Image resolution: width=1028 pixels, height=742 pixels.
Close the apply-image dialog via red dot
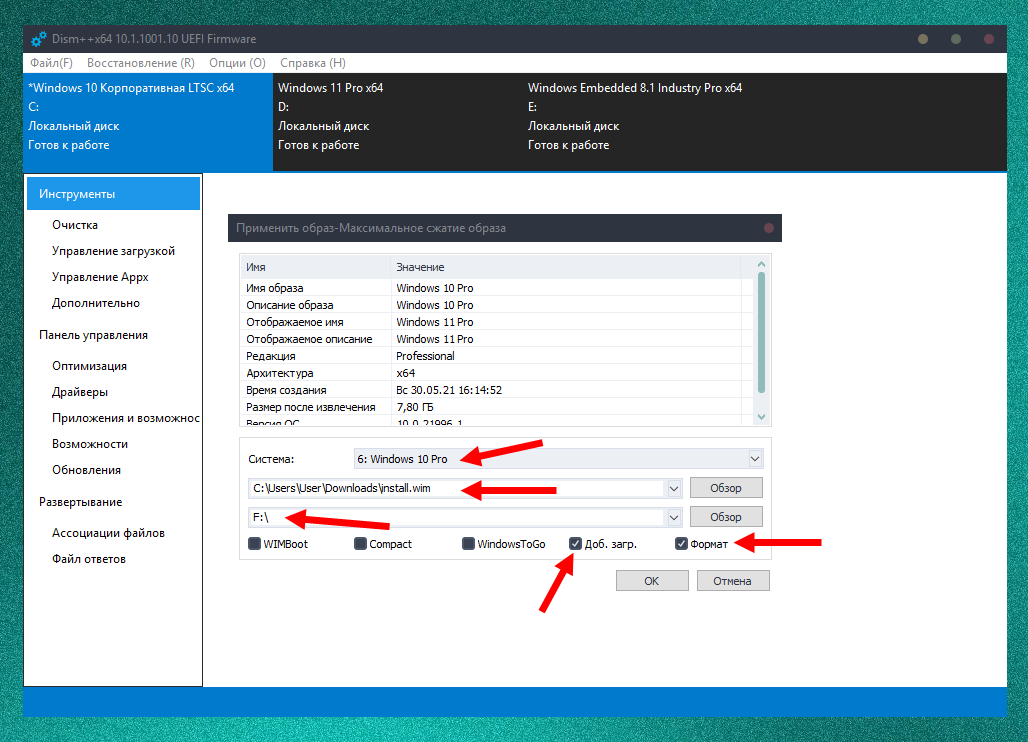point(769,228)
